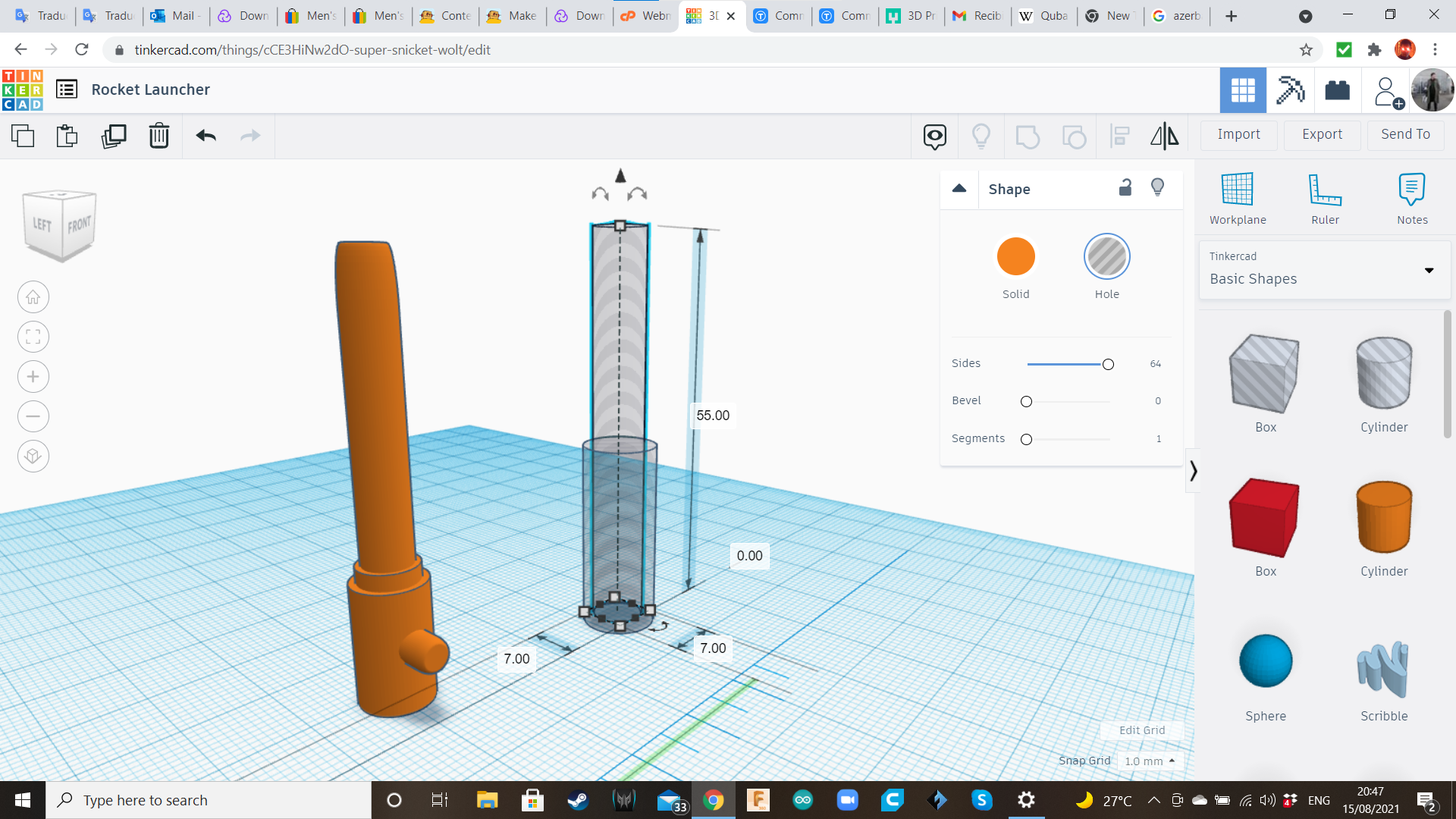Toggle the shape lock in Shape panel

[x=1125, y=187]
